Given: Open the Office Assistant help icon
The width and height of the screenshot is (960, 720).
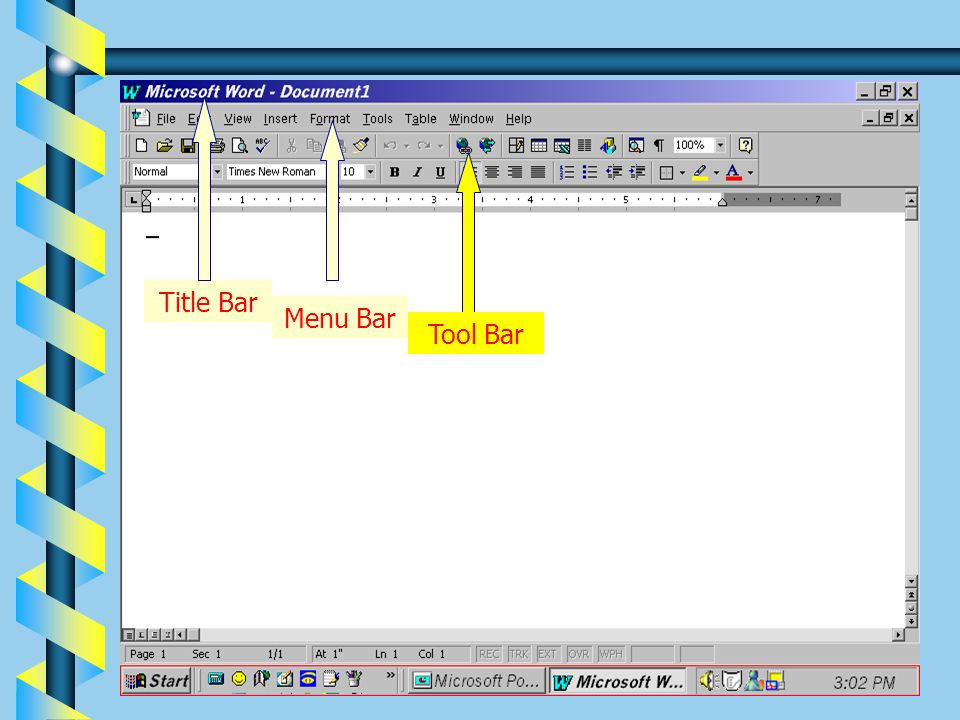Looking at the screenshot, I should click(x=745, y=145).
